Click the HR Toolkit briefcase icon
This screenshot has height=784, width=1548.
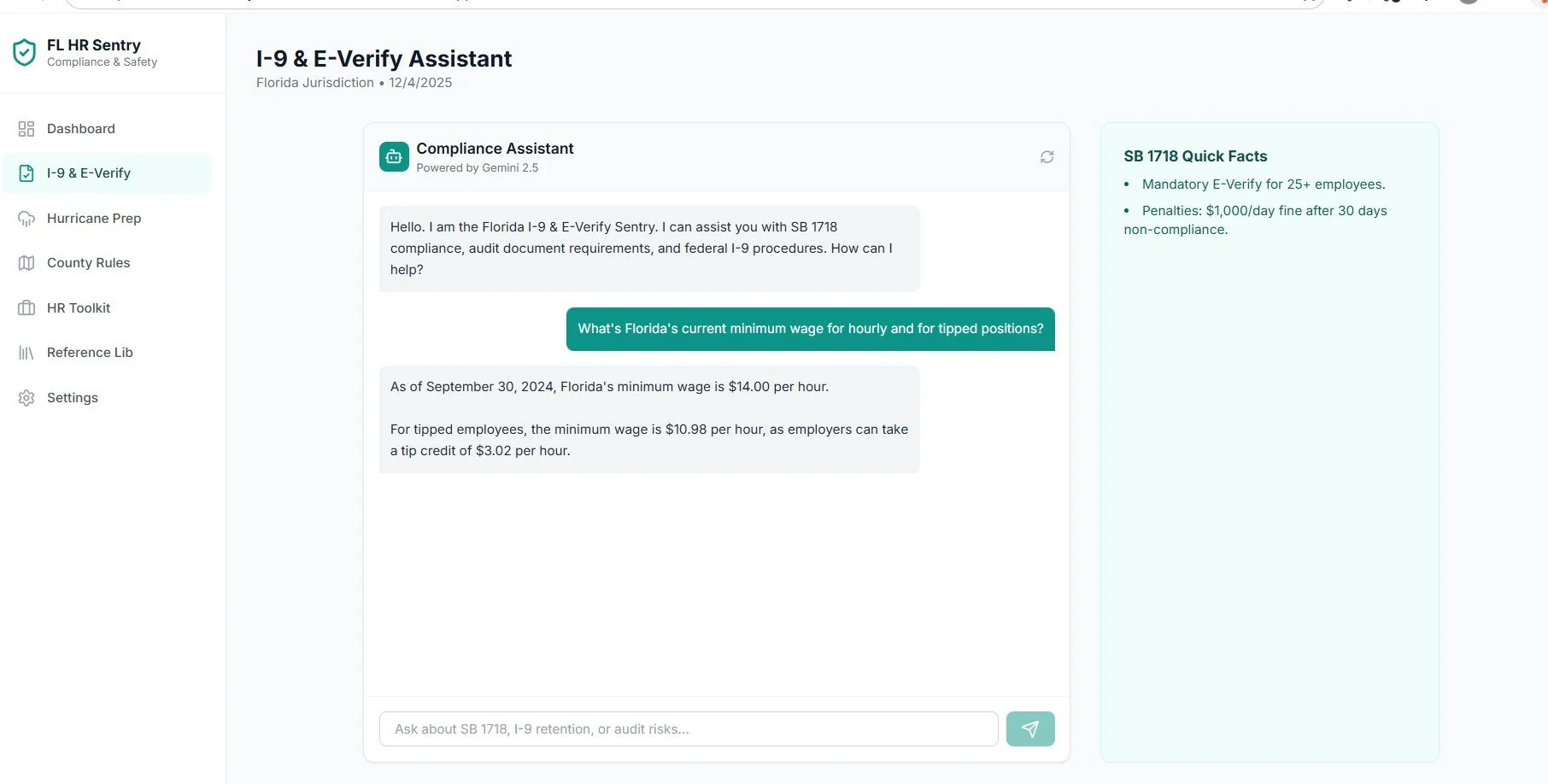click(26, 308)
